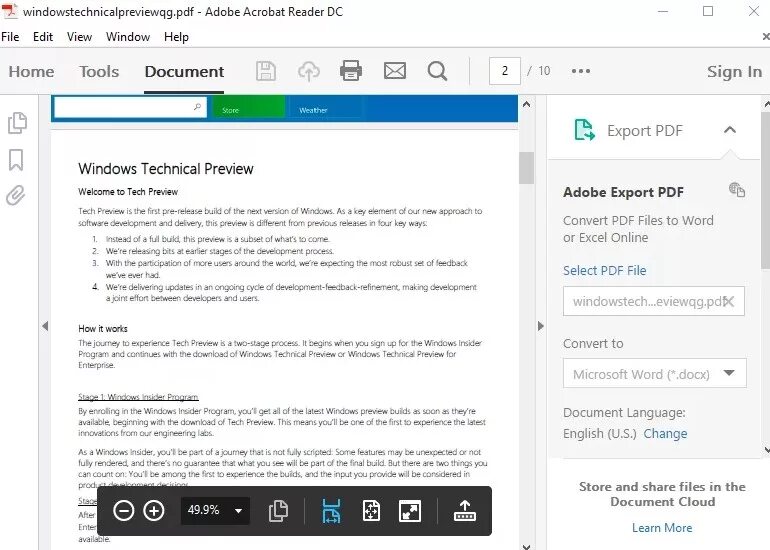Open the Edit menu
Screen dimensions: 770x550
click(43, 37)
